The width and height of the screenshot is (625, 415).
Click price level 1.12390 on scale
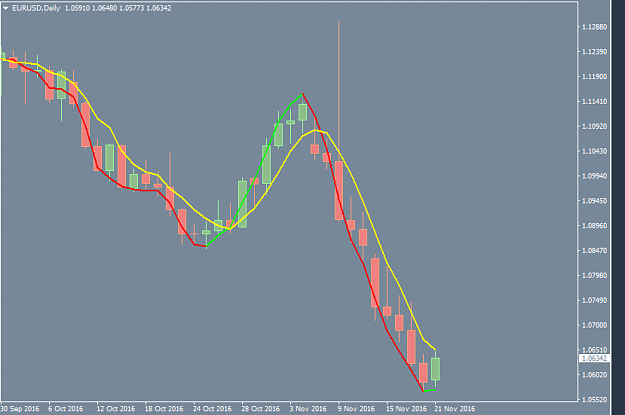(x=594, y=52)
